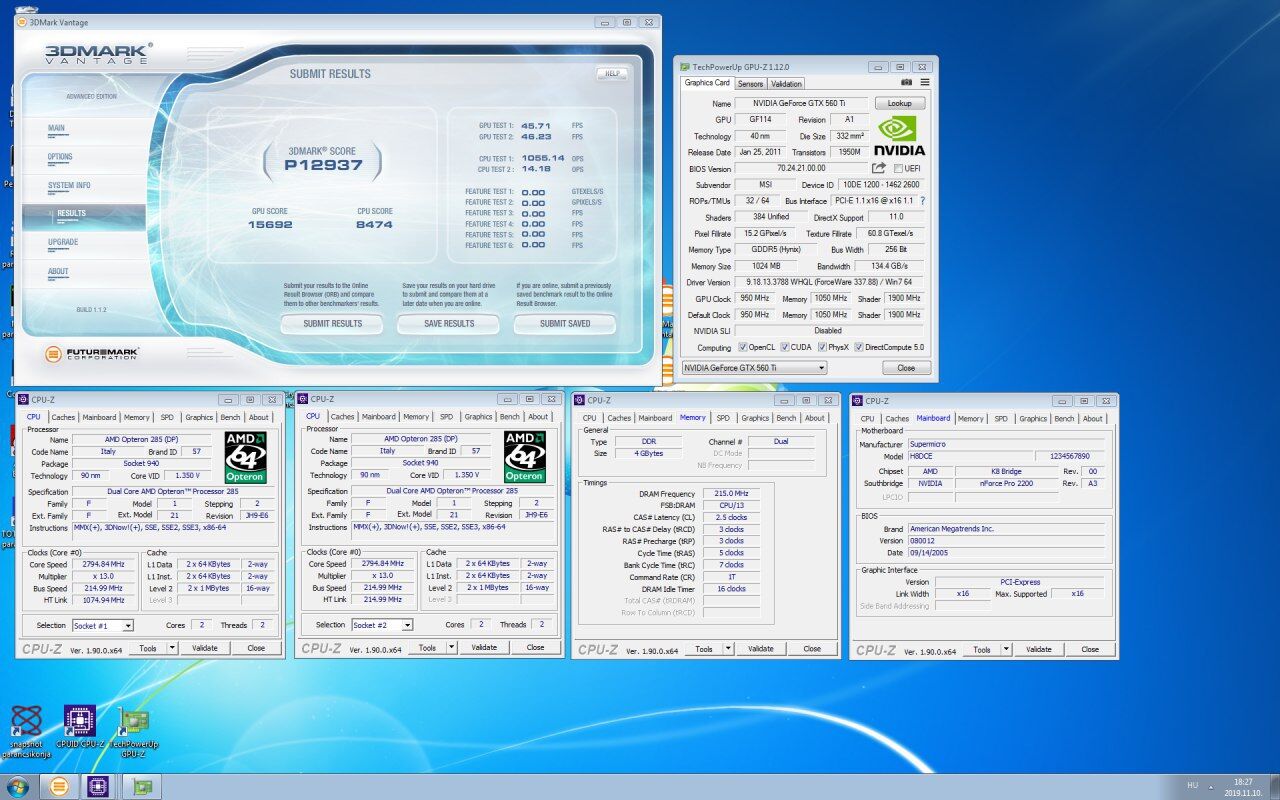Toggle the PhysX checkbox
The height and width of the screenshot is (800, 1280).
tap(822, 347)
